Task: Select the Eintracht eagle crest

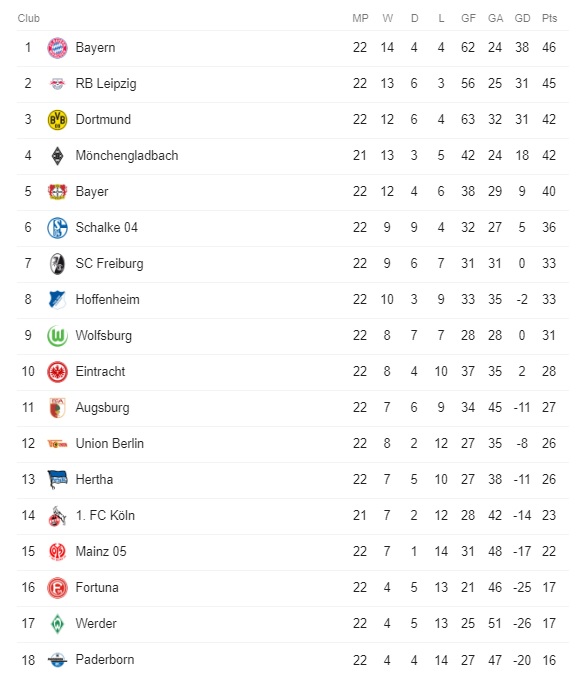Action: pos(57,372)
